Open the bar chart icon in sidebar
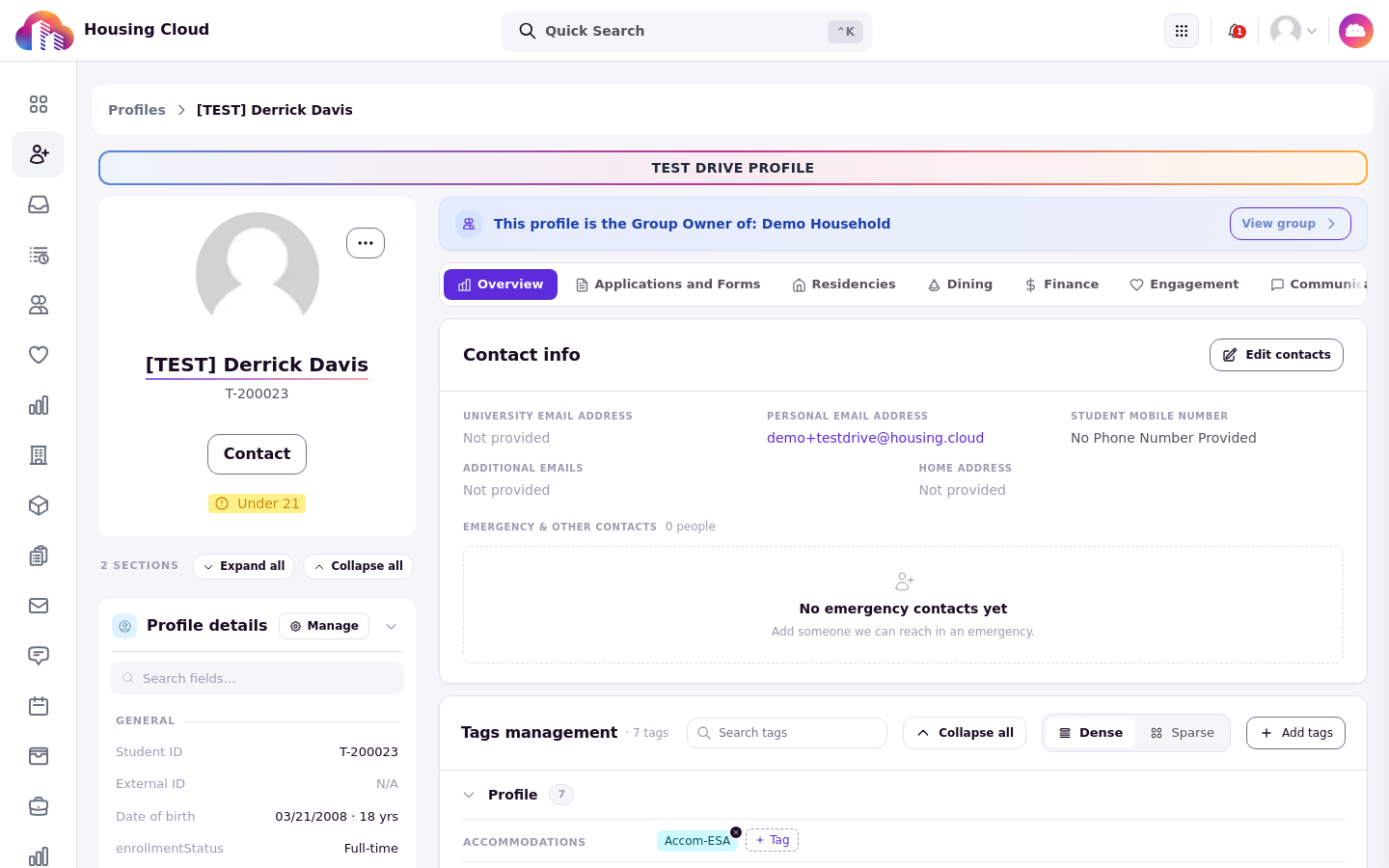1389x868 pixels. tap(39, 405)
